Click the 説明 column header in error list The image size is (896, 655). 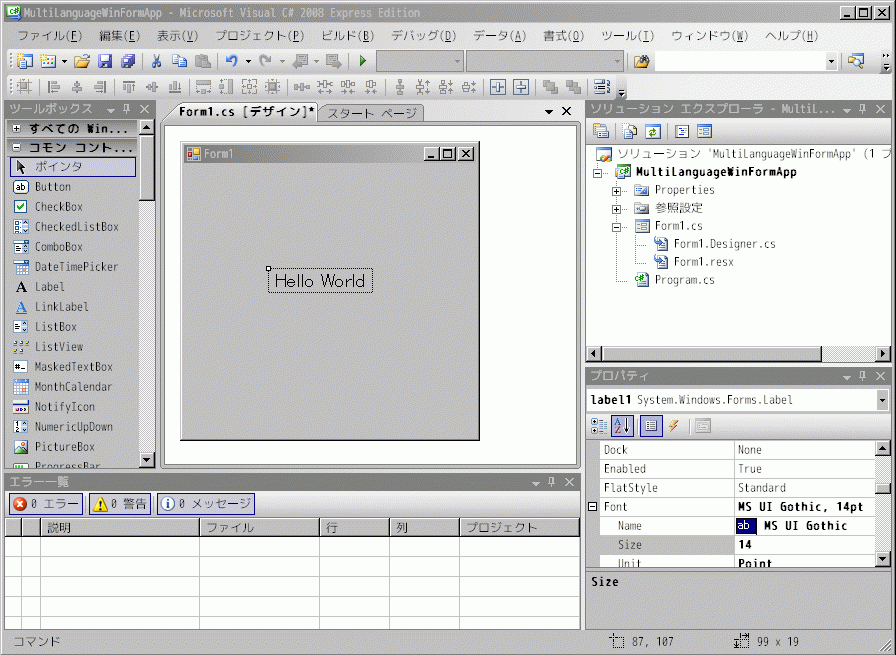coord(119,528)
